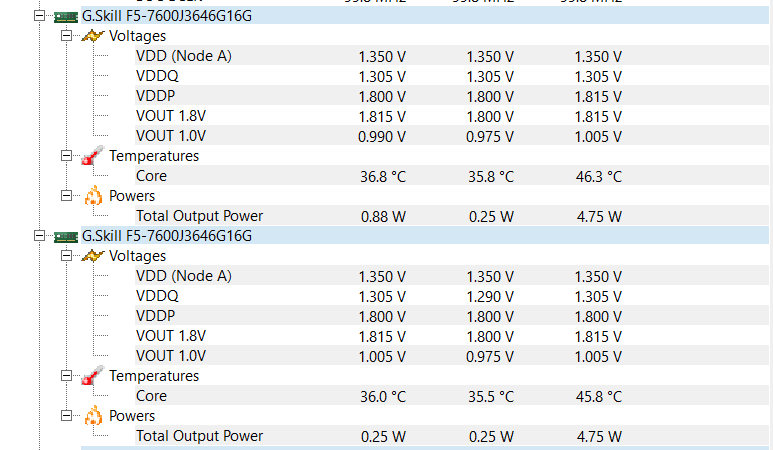Select Total Output Power row of the second module
773x450 pixels.
[452, 435]
